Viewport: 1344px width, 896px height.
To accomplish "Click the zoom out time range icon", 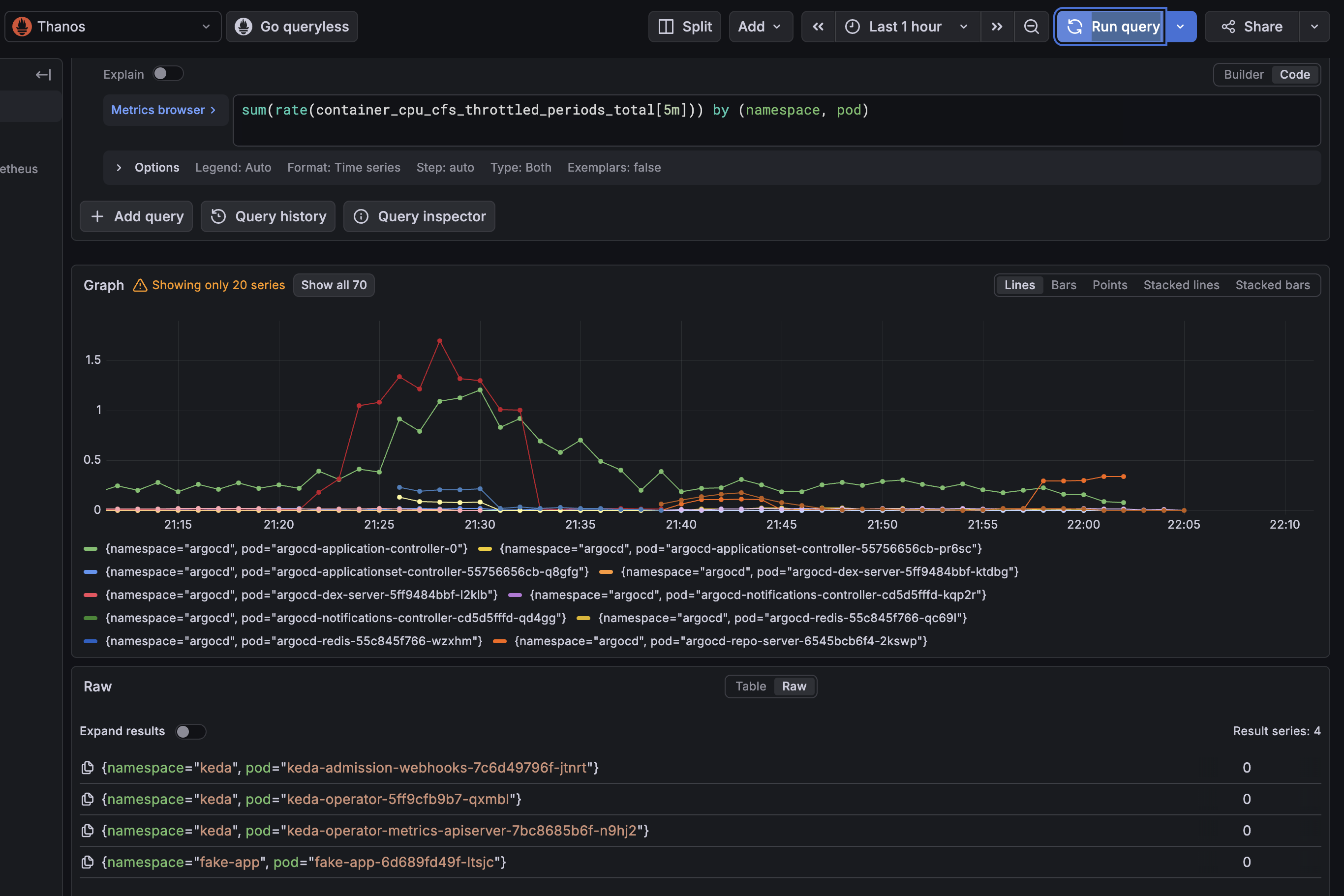I will pos(1031,27).
